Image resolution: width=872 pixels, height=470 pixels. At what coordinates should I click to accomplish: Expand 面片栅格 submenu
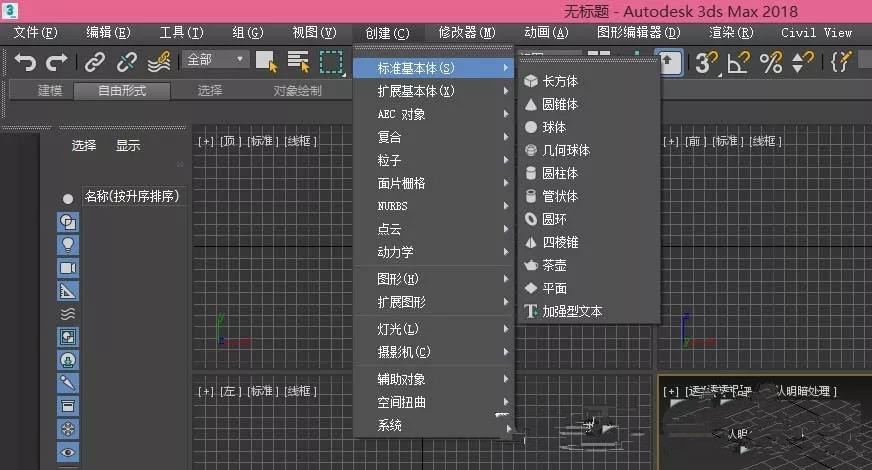point(434,183)
